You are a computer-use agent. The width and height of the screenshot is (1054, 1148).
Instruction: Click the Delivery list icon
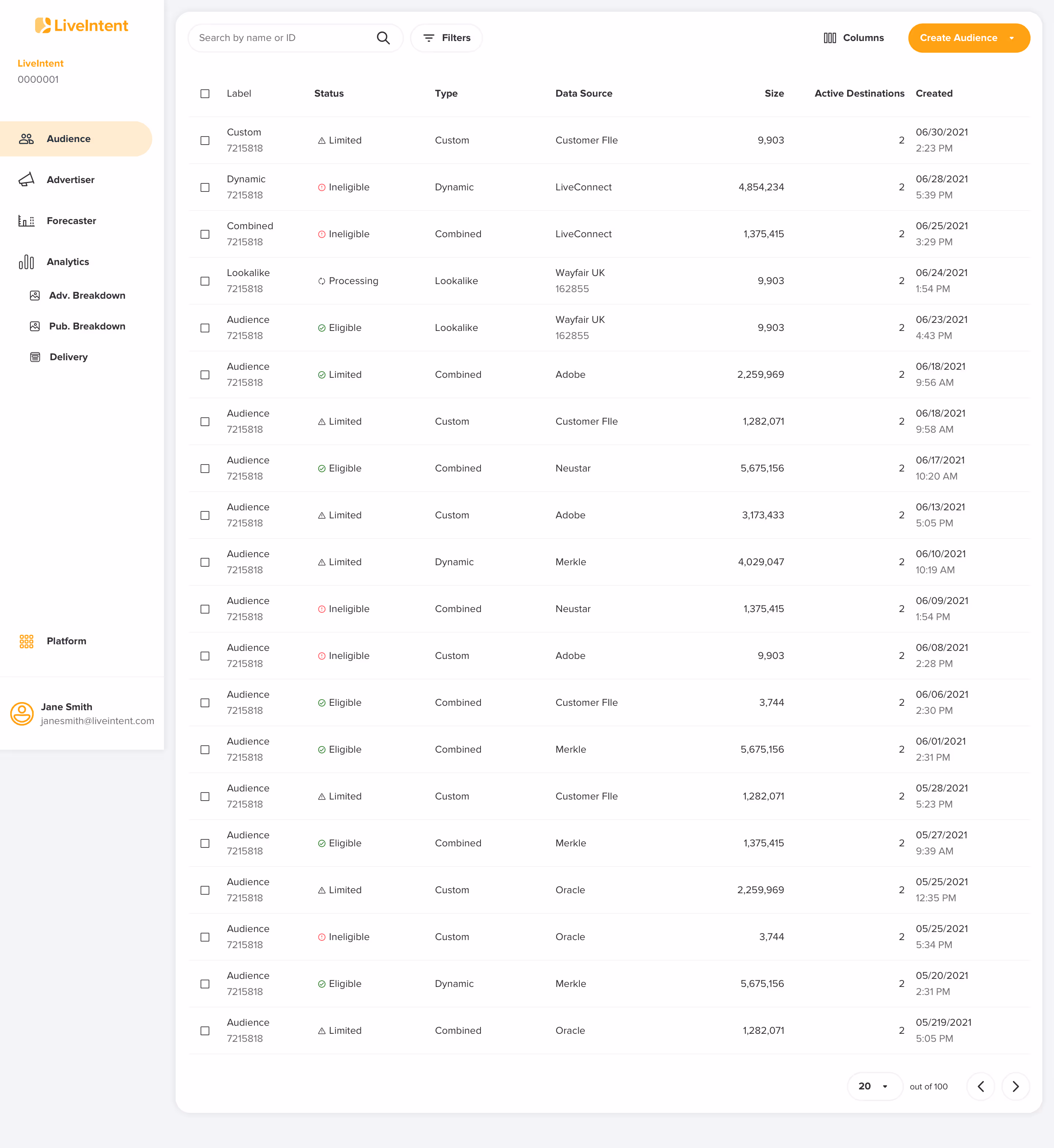click(35, 357)
